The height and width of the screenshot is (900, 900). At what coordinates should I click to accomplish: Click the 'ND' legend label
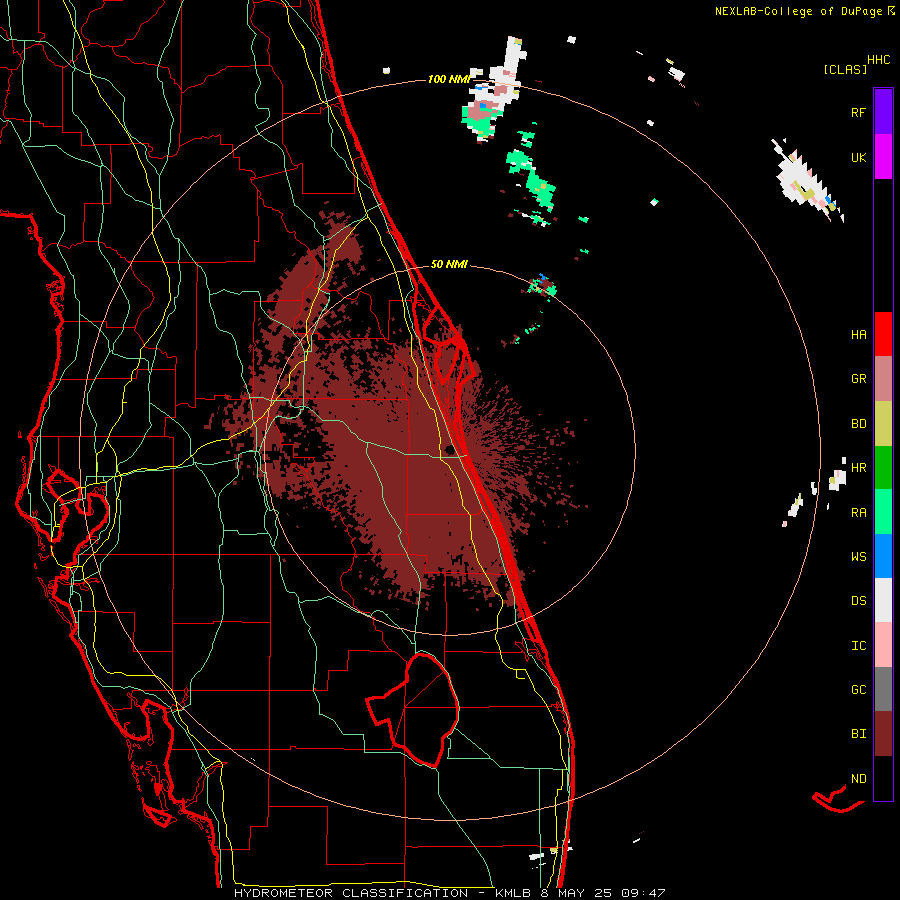(858, 779)
